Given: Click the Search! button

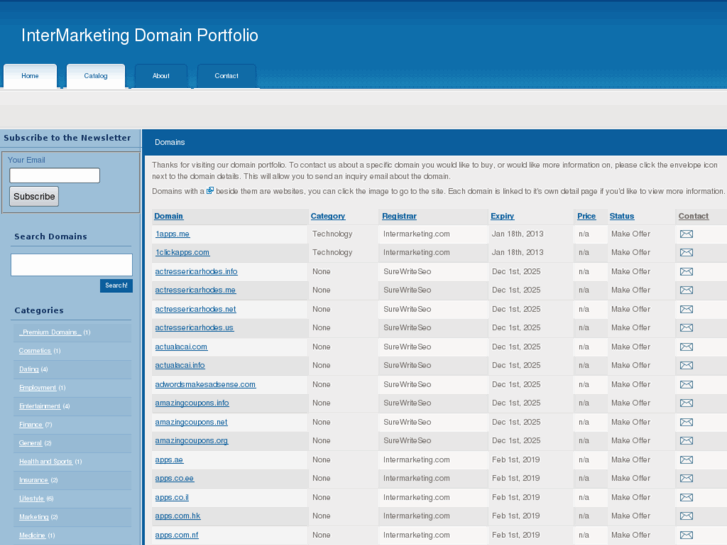Looking at the screenshot, I should pos(116,285).
